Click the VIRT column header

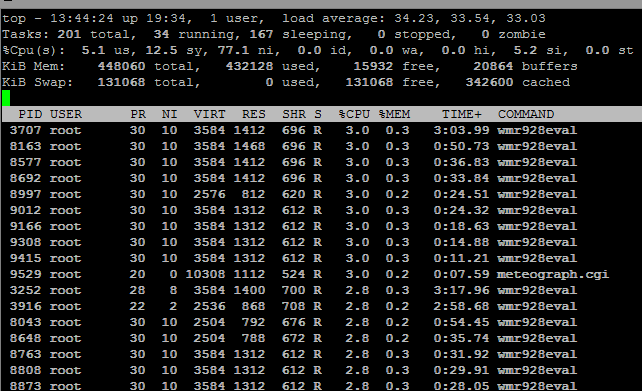tap(209, 114)
